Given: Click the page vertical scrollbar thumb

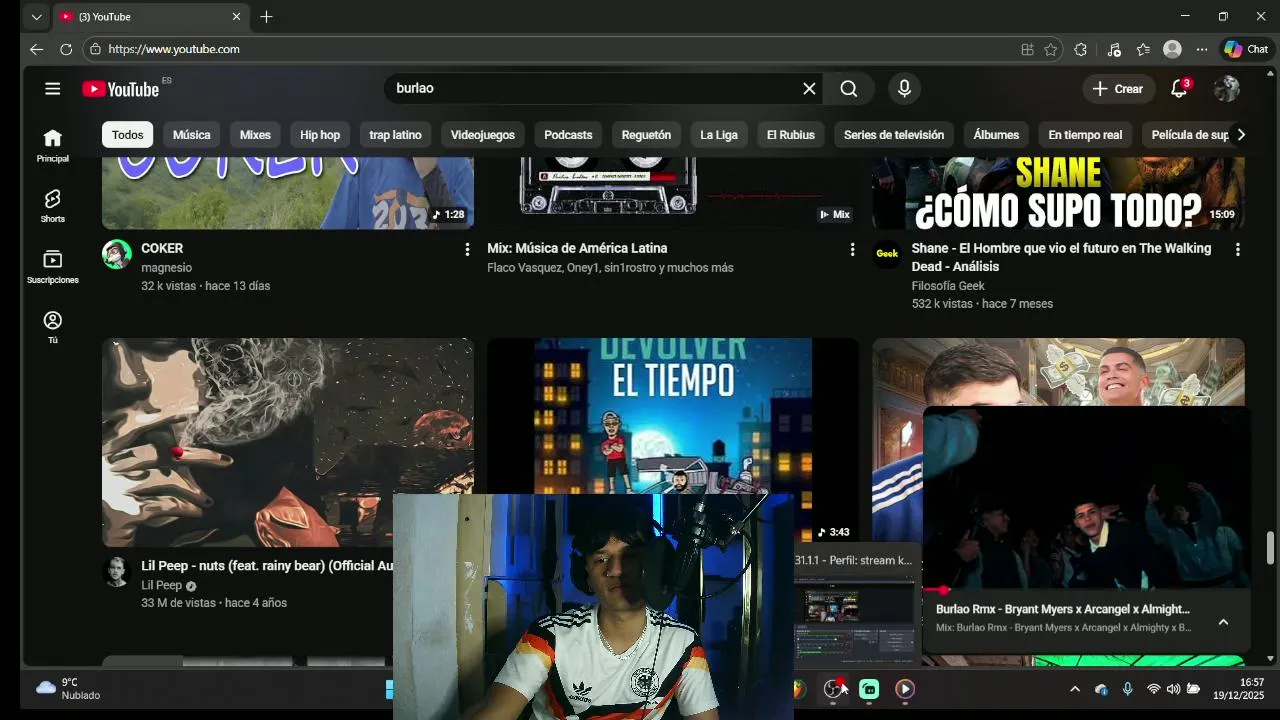Looking at the screenshot, I should (x=1271, y=548).
